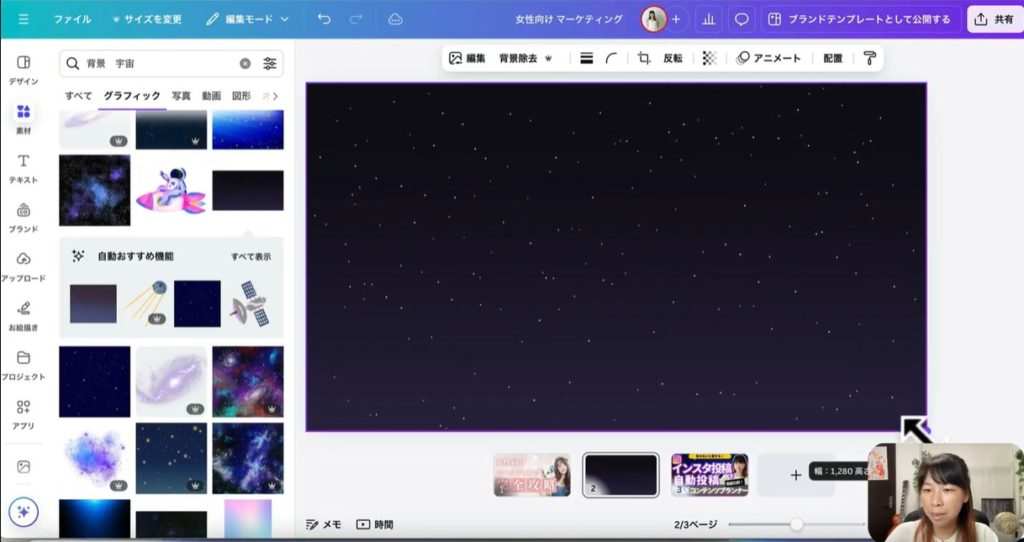Open the search filter sliders icon
1024x542 pixels.
(270, 63)
